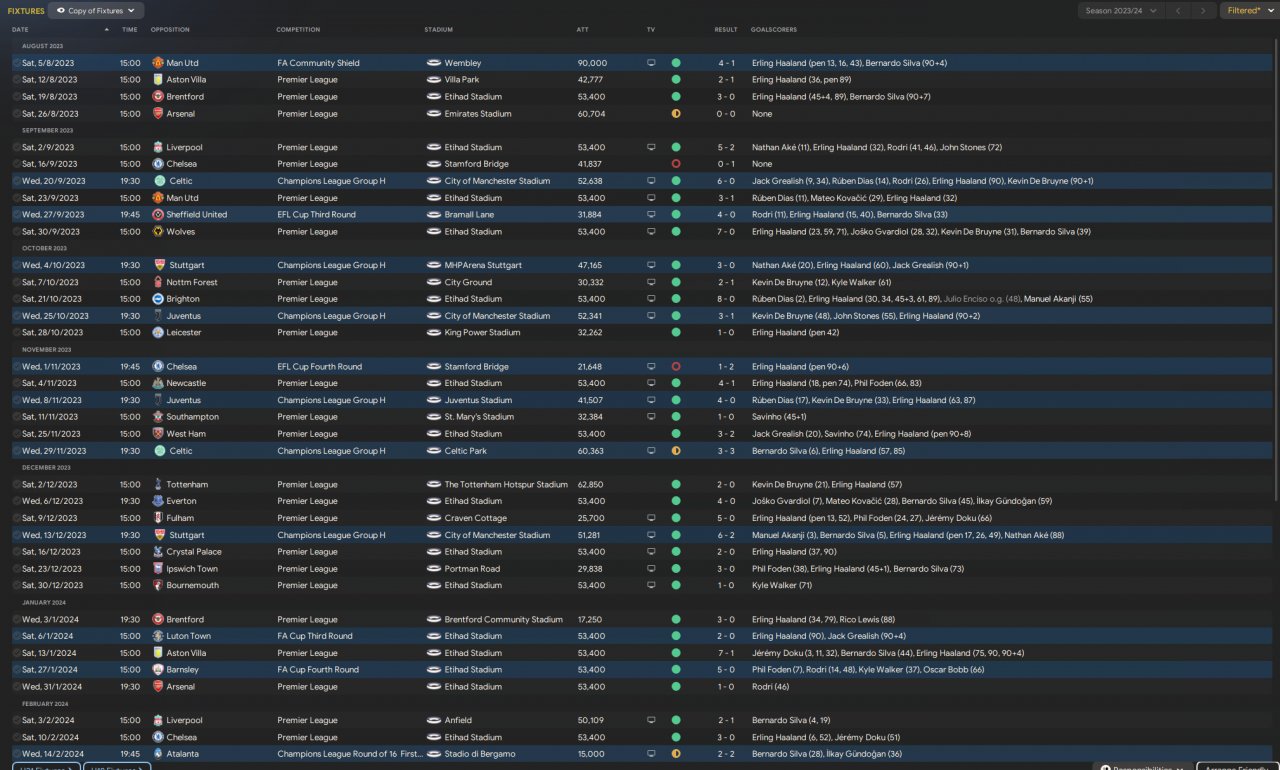Click the green win indicator on Wolves row
Image resolution: width=1280 pixels, height=770 pixels.
(x=676, y=232)
